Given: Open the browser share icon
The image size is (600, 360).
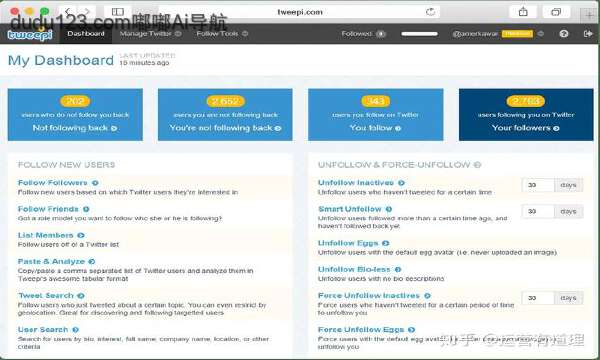Looking at the screenshot, I should click(x=523, y=12).
